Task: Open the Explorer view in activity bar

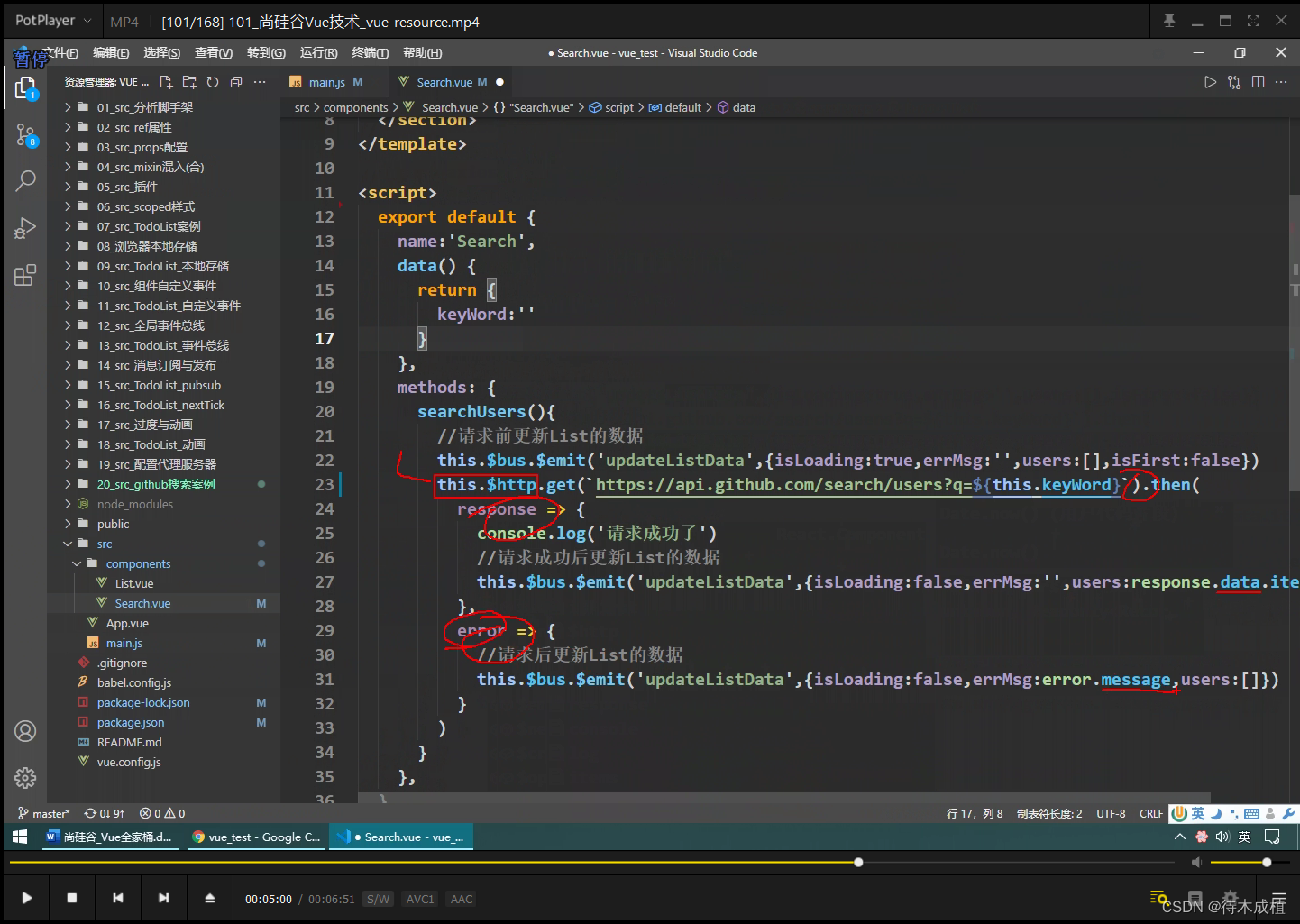Action: click(25, 87)
